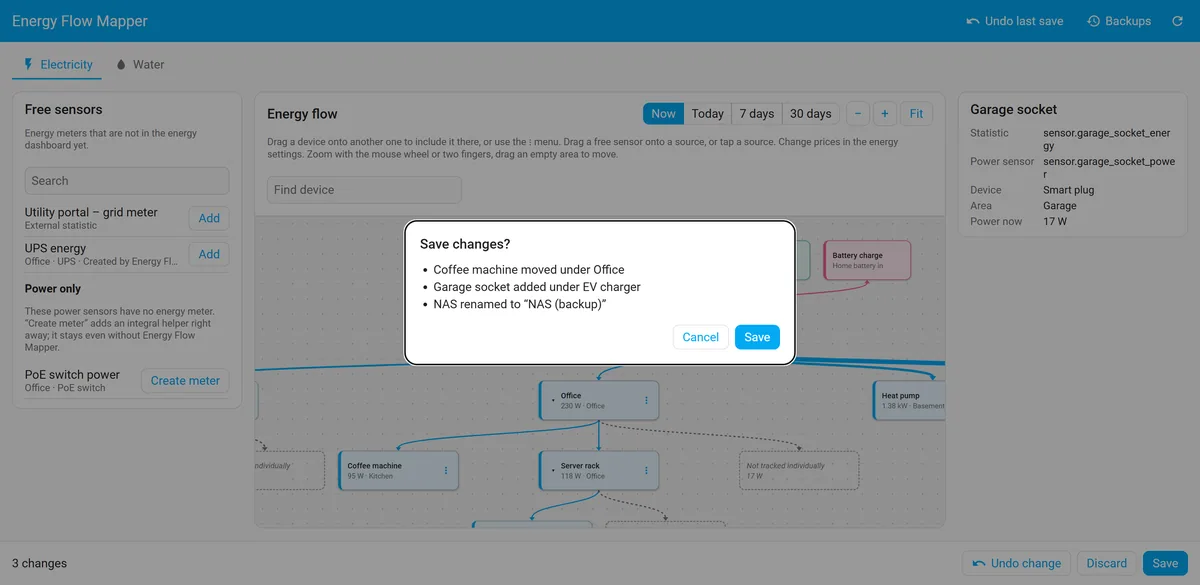Fit the energy flow graph to view
Viewport: 1200px width, 585px height.
coord(916,114)
